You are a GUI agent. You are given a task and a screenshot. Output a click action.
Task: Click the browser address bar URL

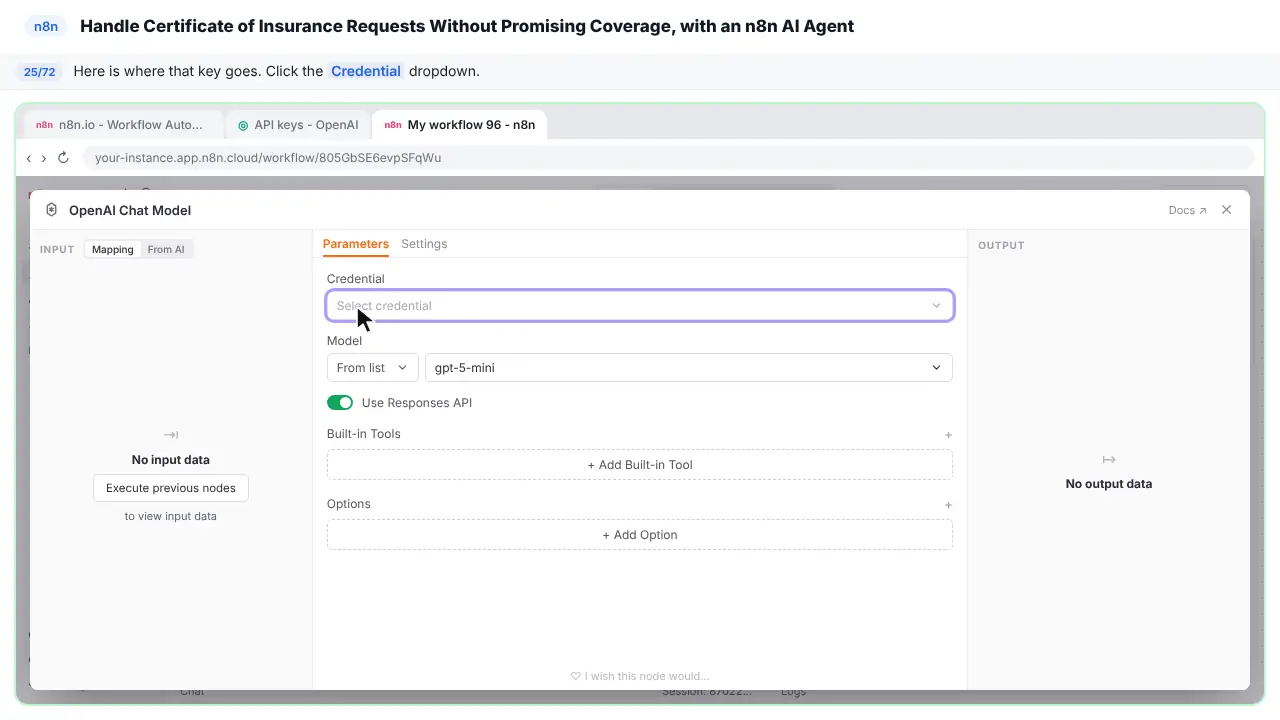coord(268,158)
